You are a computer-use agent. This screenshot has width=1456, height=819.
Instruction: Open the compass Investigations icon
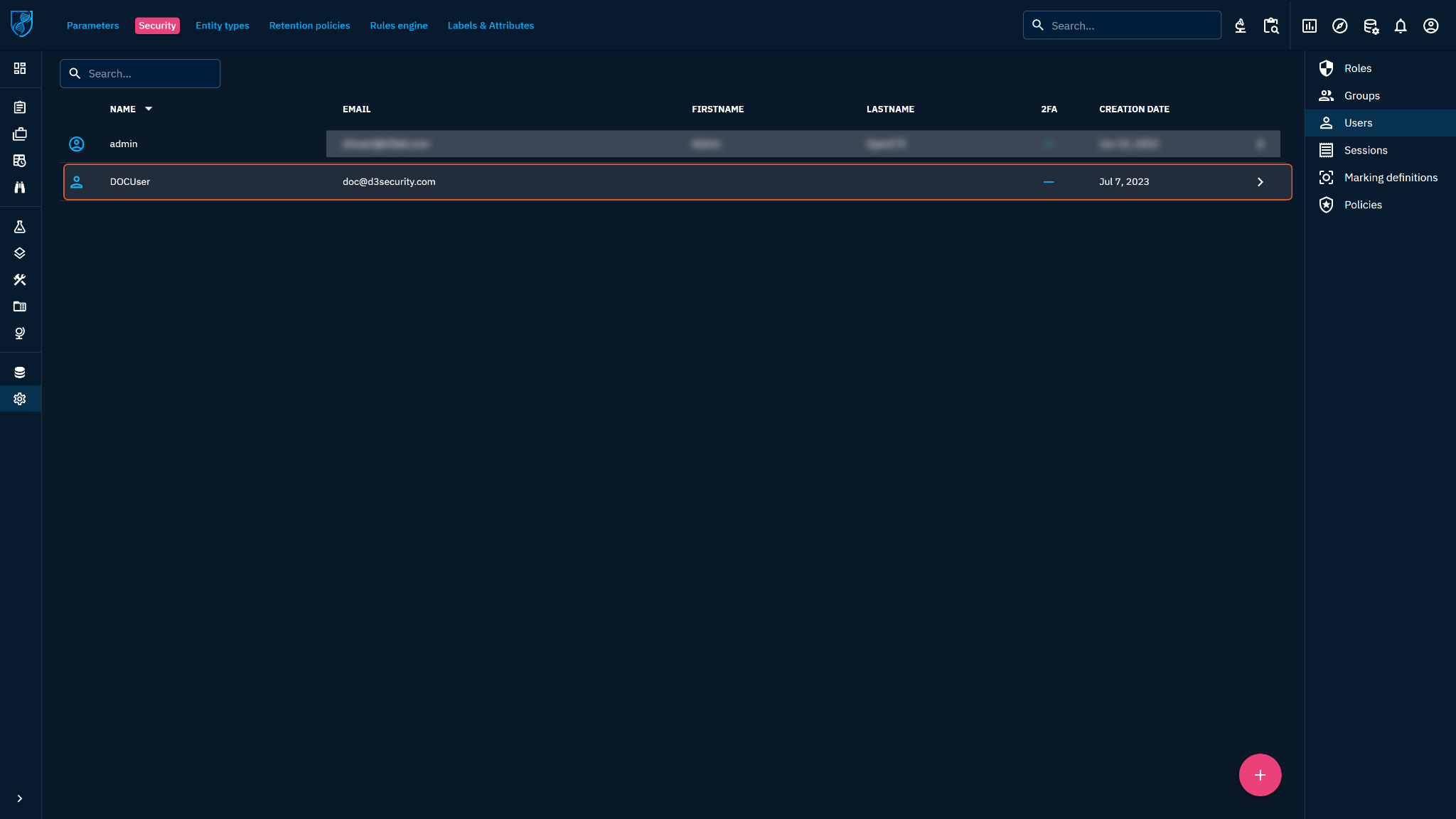point(1339,26)
